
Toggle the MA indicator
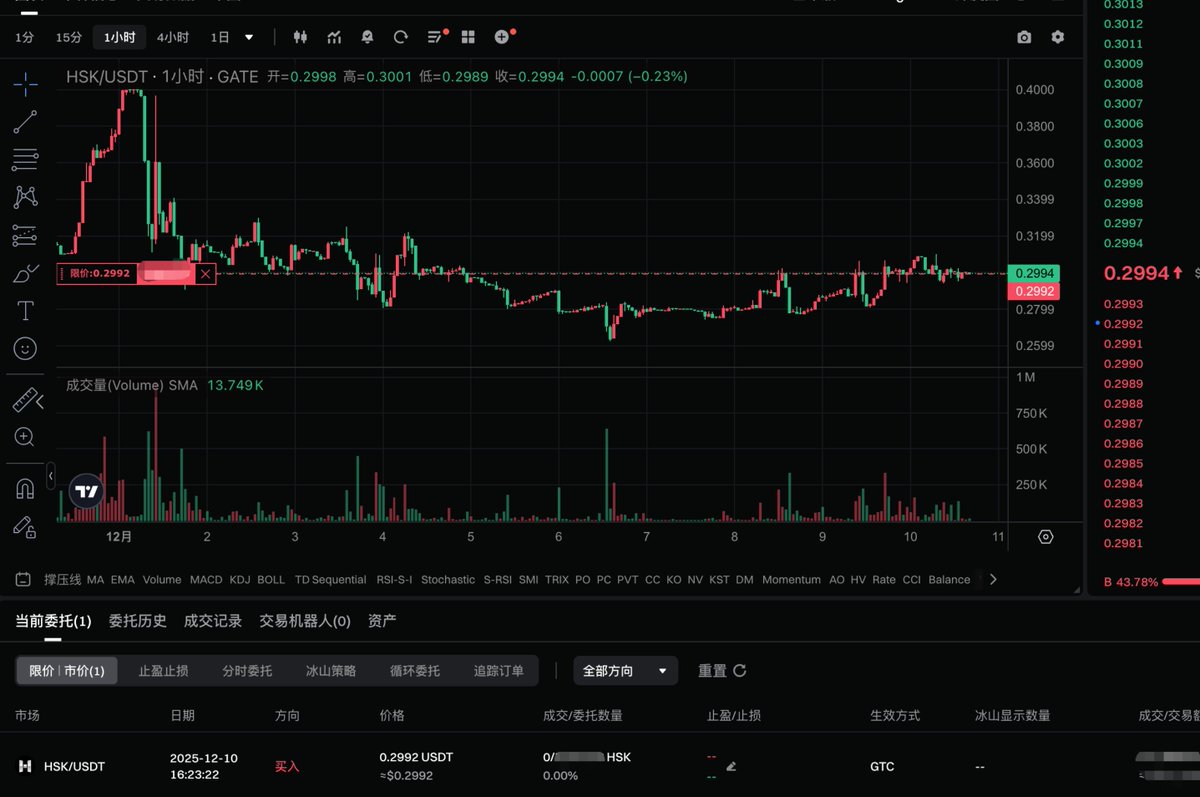click(x=95, y=580)
